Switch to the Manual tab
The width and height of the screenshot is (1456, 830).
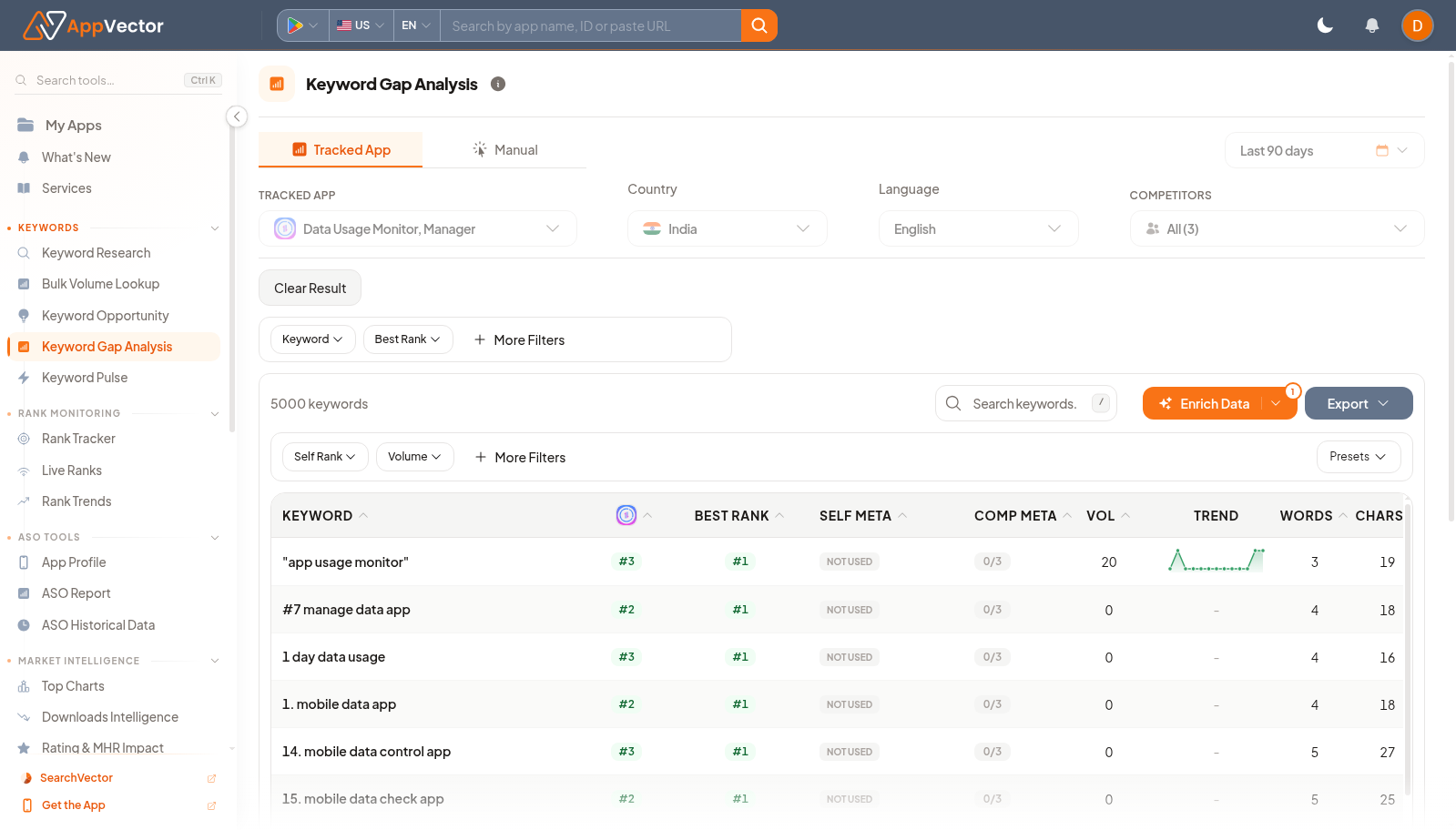[504, 150]
